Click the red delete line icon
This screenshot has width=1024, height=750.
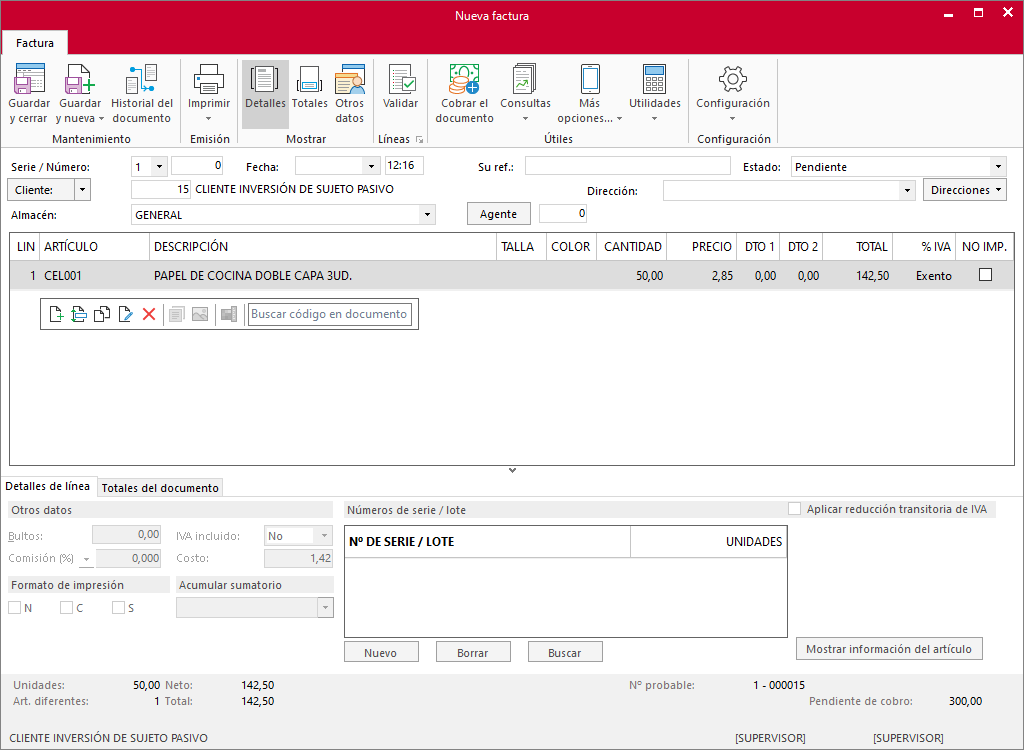click(149, 314)
